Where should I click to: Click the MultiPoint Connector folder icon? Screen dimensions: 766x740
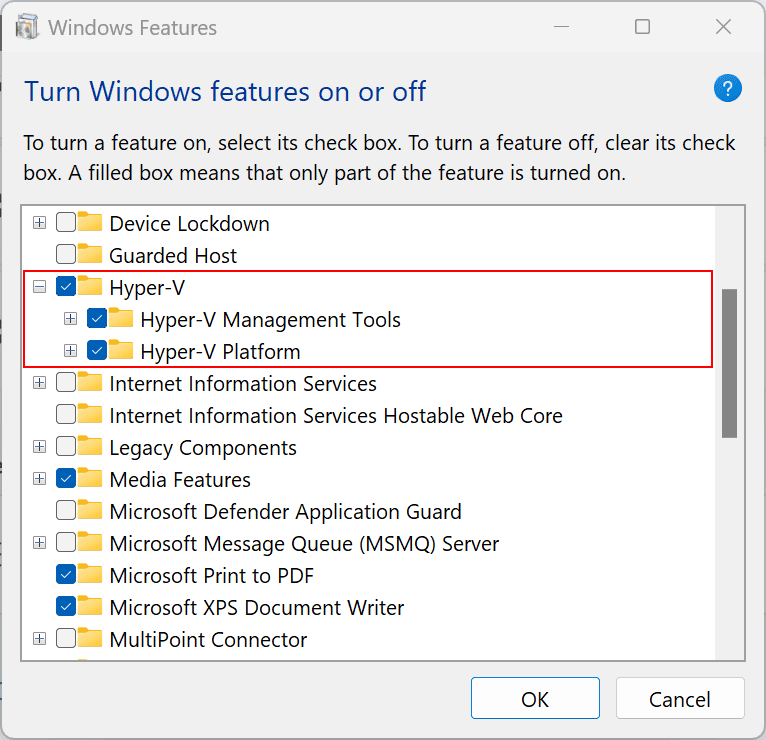91,639
